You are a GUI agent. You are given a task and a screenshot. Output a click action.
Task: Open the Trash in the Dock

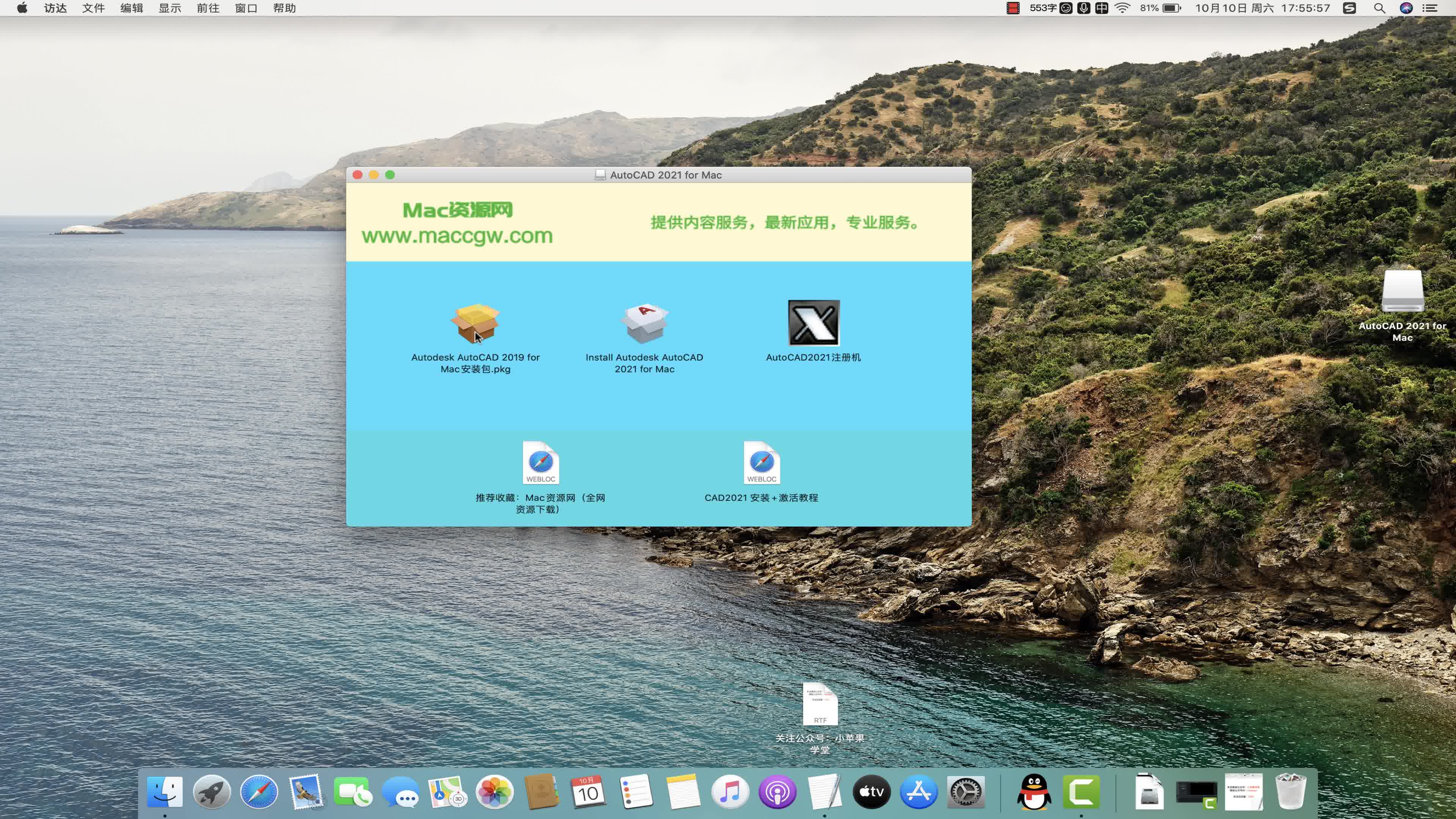coord(1290,791)
